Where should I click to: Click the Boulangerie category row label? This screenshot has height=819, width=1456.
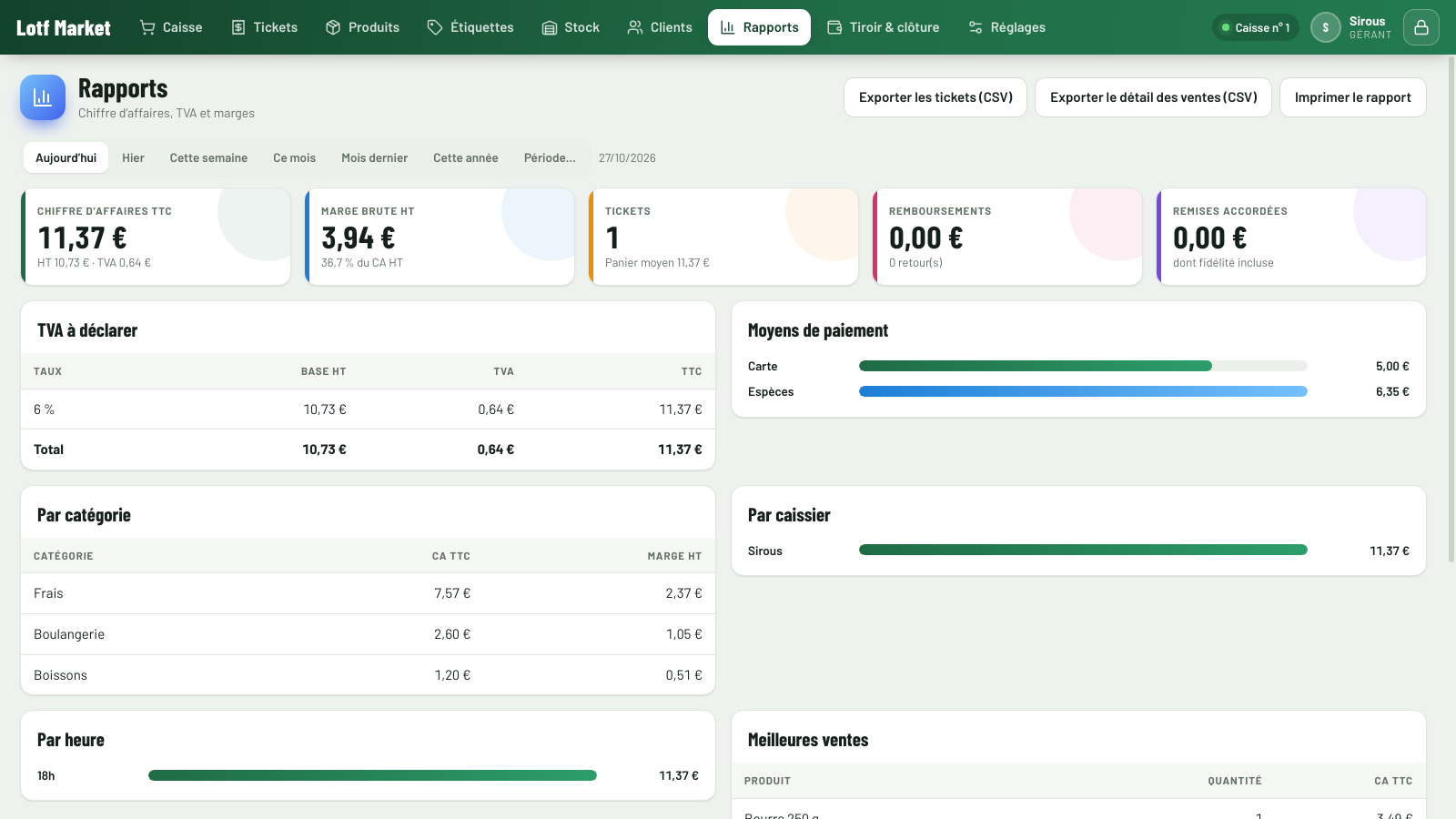(69, 634)
